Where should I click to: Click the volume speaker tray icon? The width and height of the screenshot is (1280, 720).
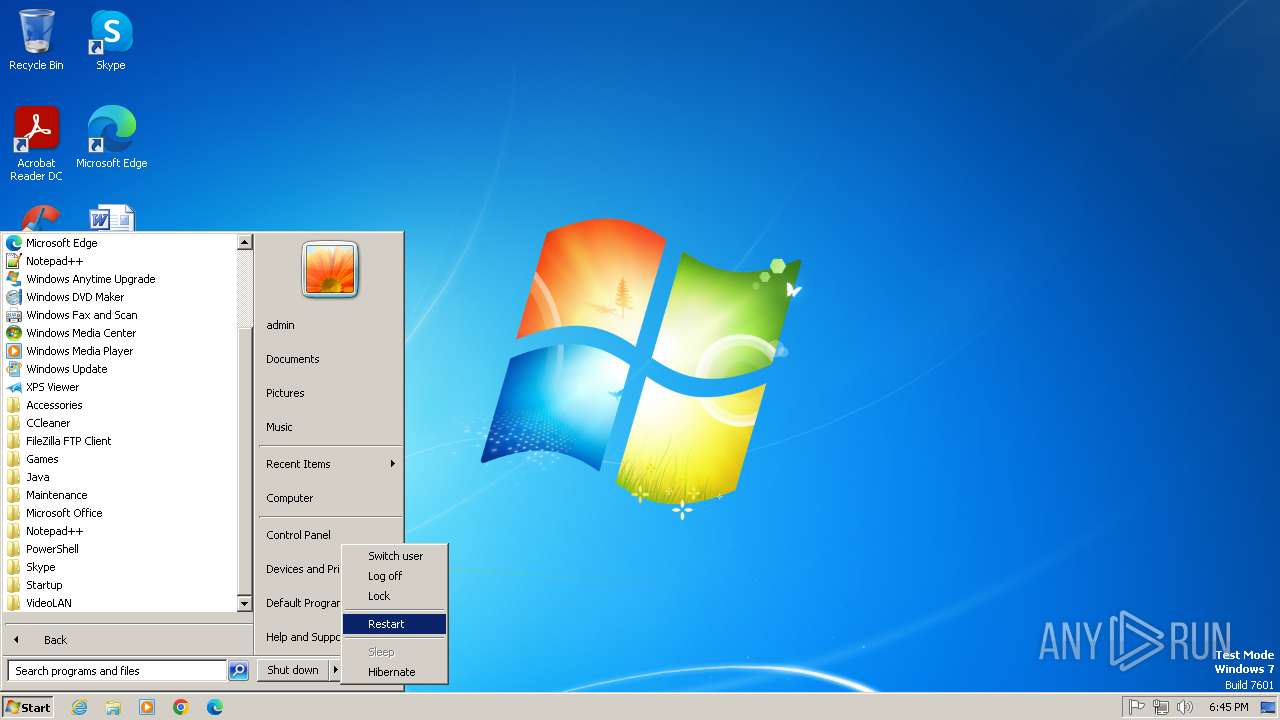point(1185,707)
